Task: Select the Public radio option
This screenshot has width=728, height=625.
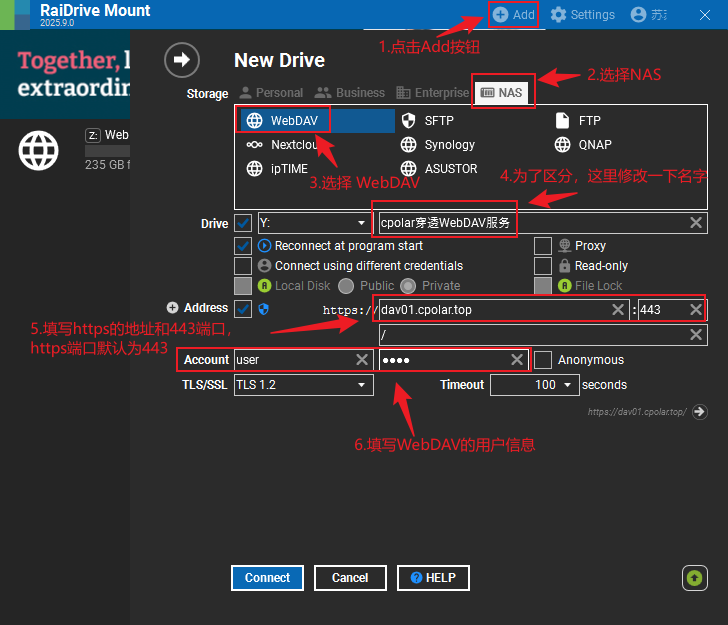Action: click(x=346, y=286)
